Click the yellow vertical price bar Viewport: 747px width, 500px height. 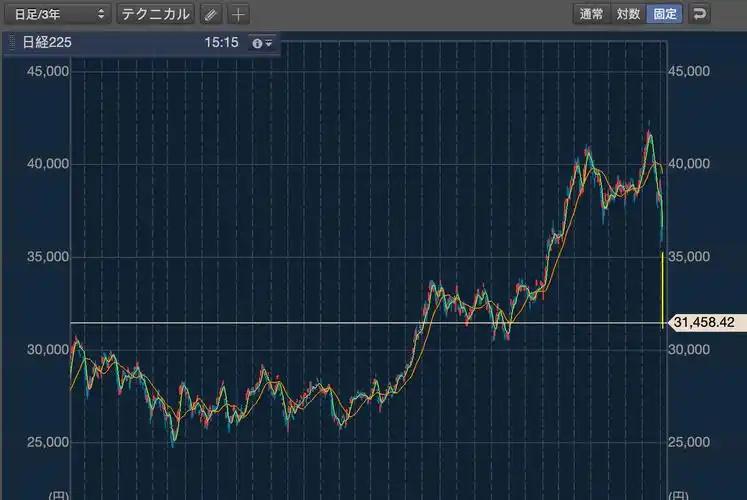[x=662, y=290]
